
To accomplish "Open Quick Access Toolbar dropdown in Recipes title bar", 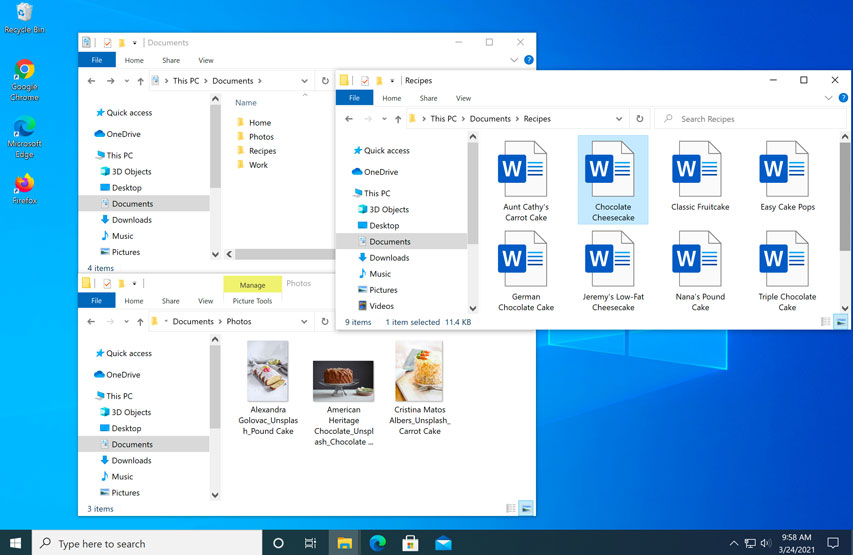I will [394, 80].
